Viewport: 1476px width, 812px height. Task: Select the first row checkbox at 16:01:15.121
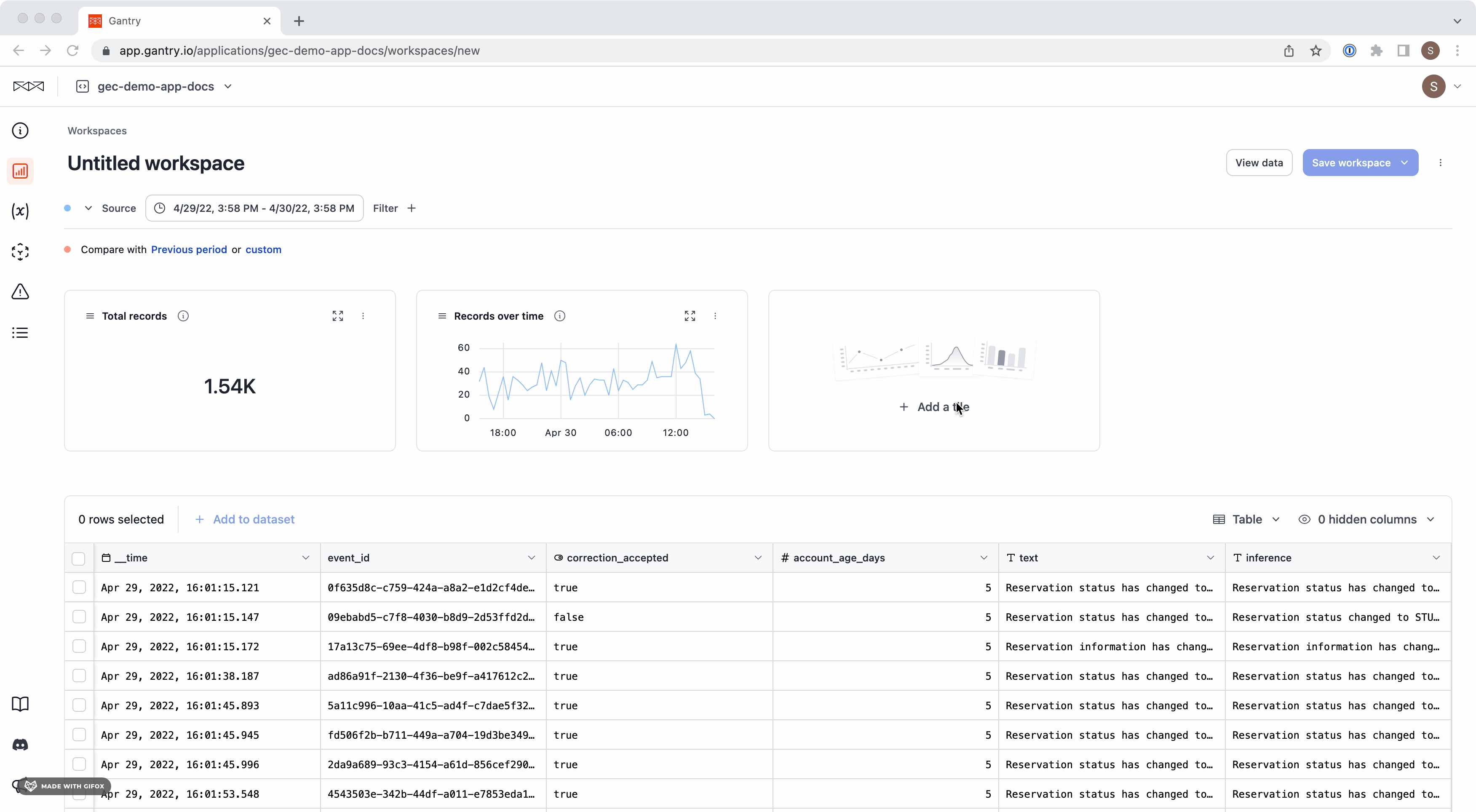pyautogui.click(x=79, y=588)
